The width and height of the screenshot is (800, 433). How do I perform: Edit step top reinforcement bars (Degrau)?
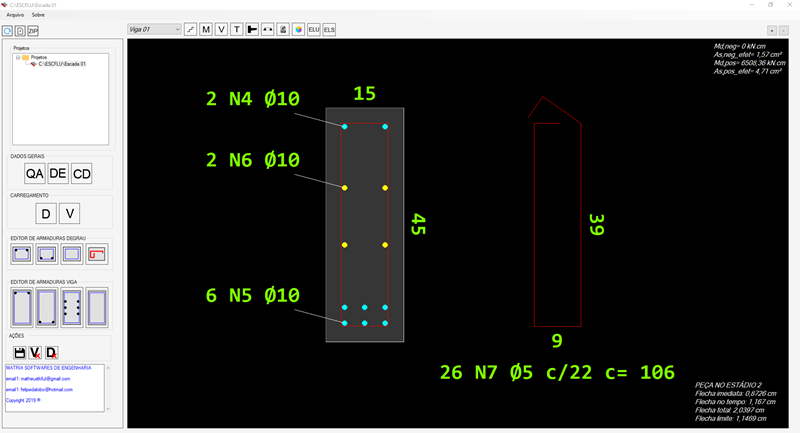point(21,254)
